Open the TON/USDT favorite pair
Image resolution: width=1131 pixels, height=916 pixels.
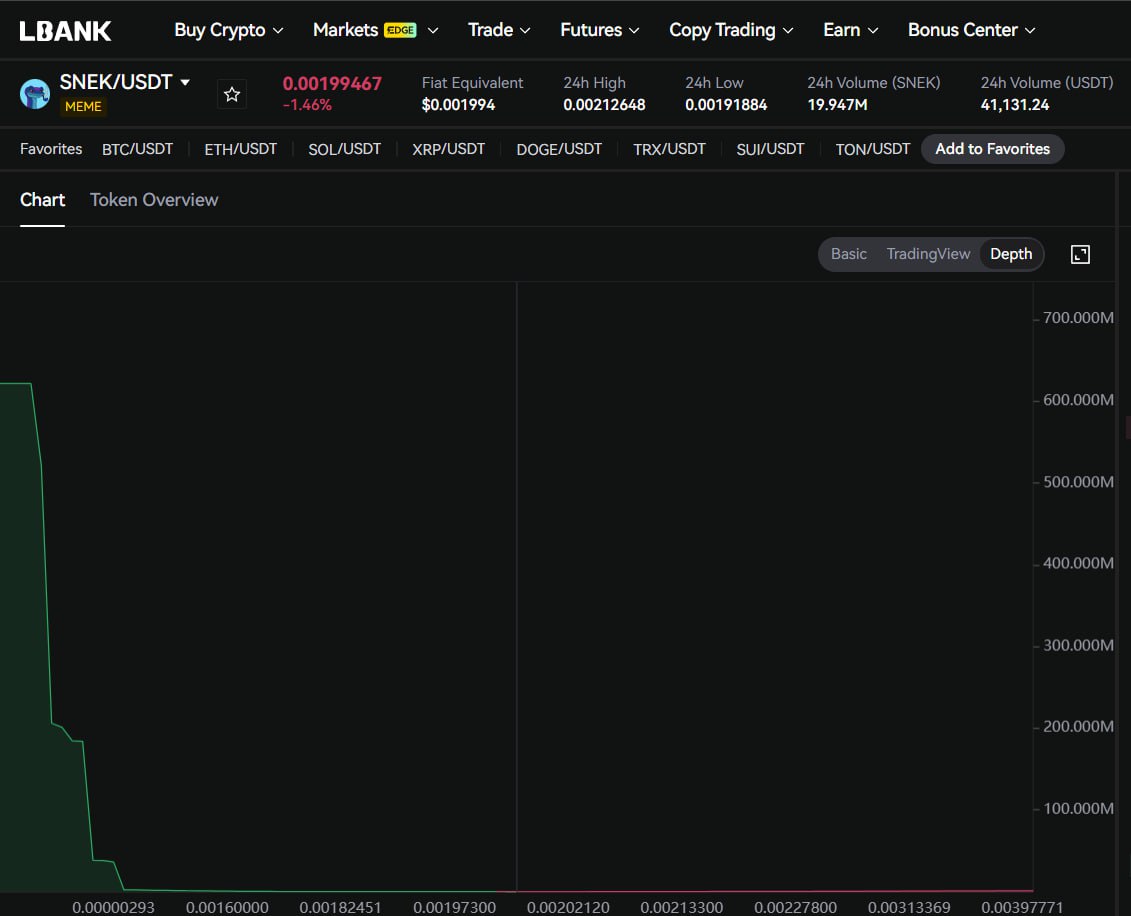(873, 149)
